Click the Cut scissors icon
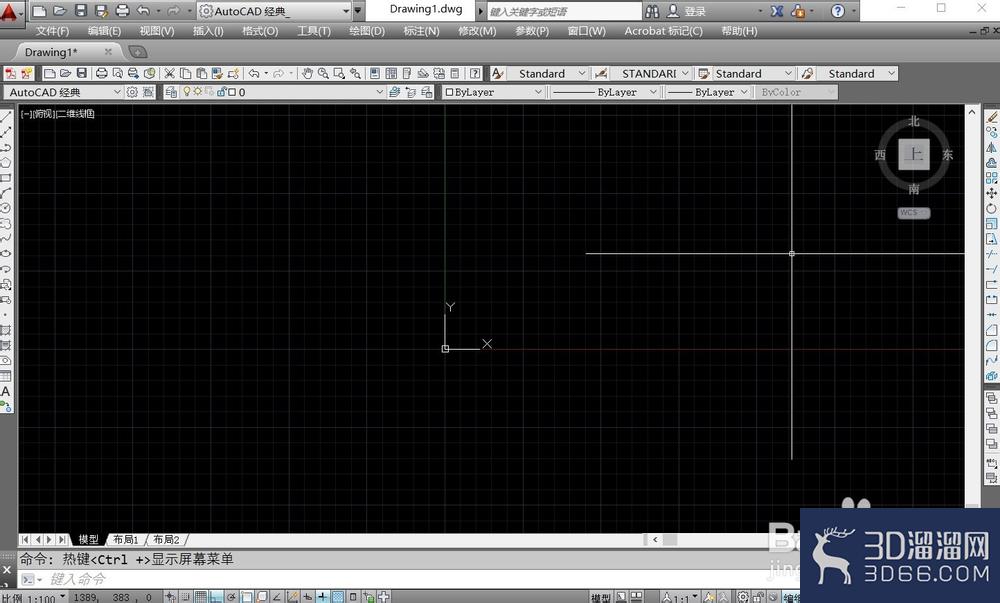 (169, 73)
